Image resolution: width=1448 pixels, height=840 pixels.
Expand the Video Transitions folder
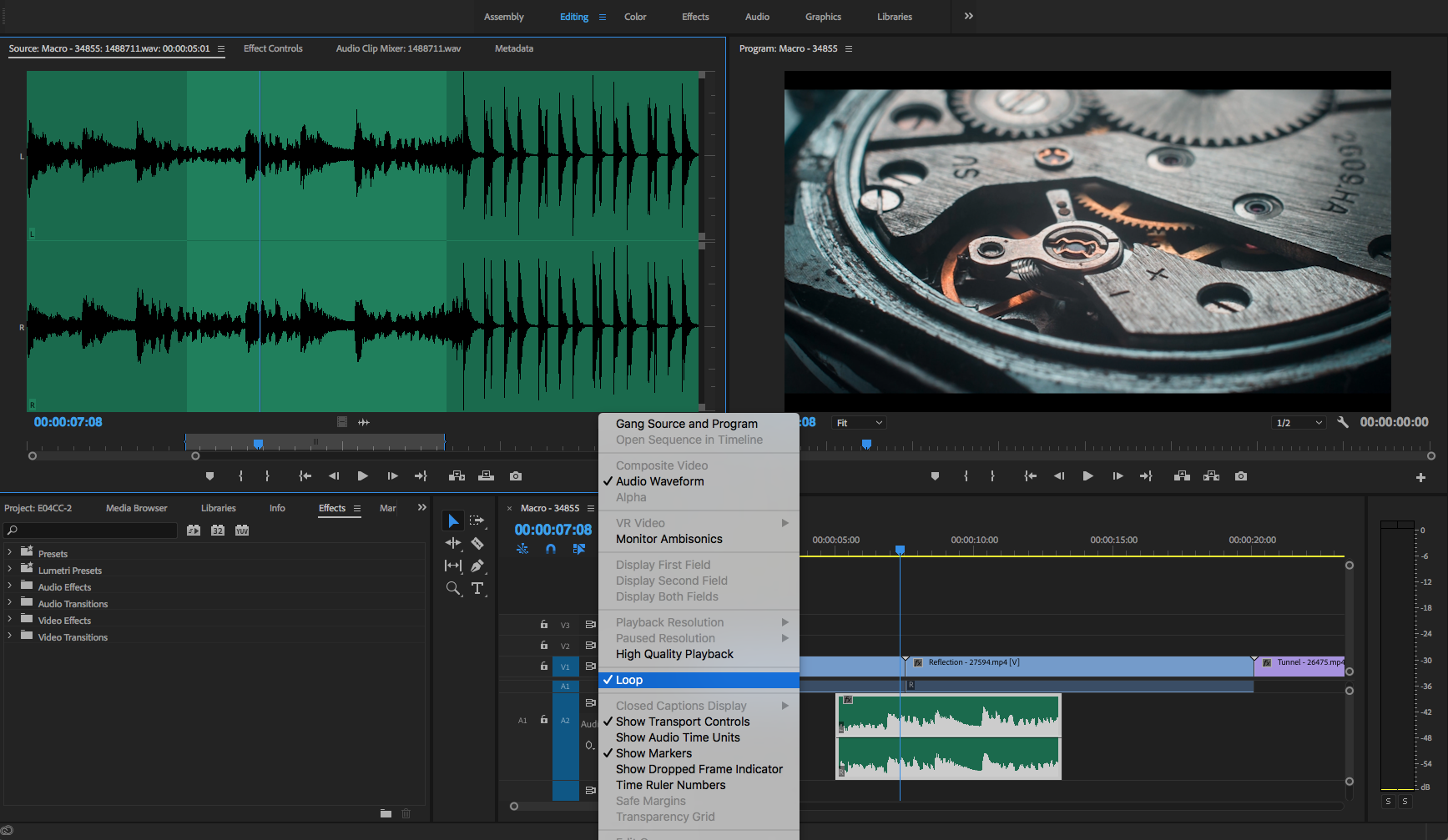click(9, 636)
